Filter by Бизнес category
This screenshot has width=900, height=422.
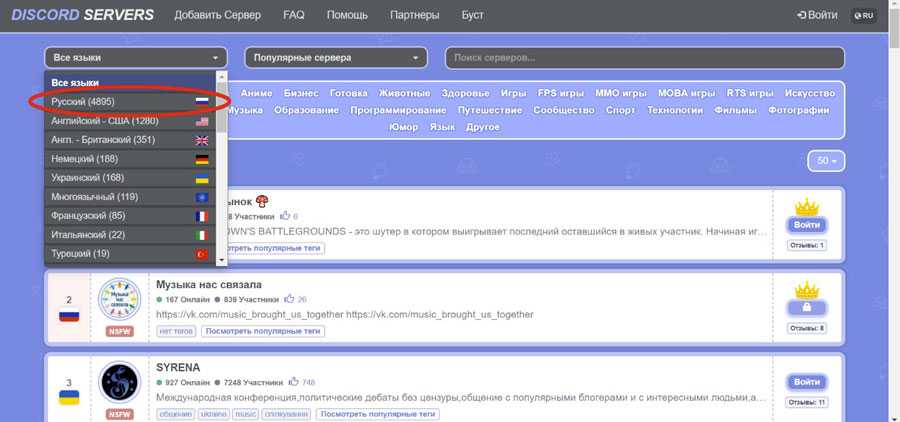pos(301,93)
